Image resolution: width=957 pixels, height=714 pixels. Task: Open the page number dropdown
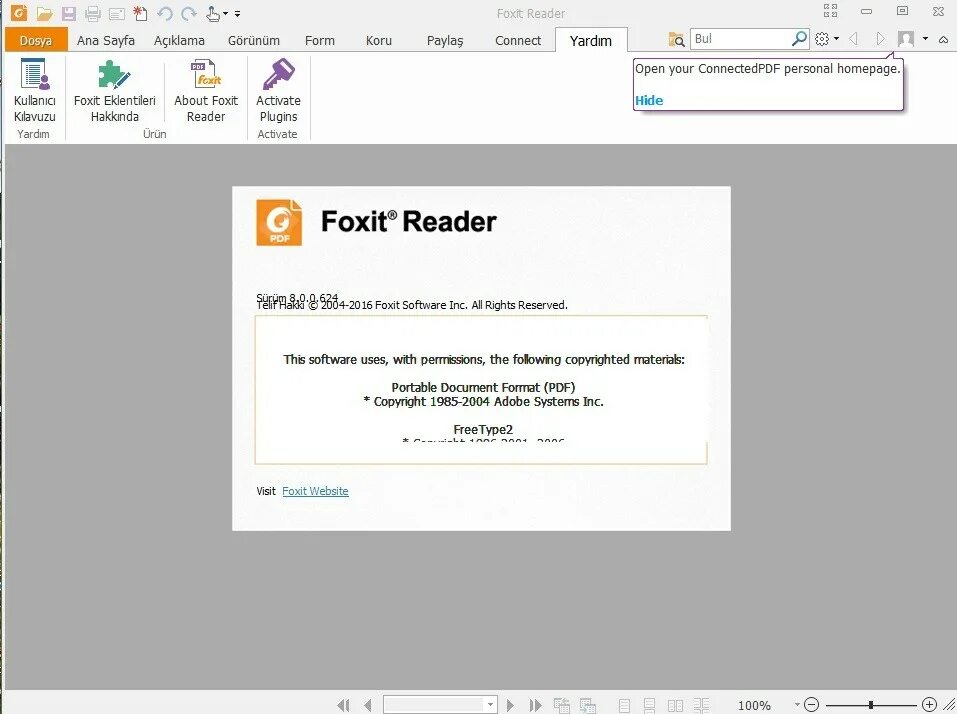[x=490, y=705]
